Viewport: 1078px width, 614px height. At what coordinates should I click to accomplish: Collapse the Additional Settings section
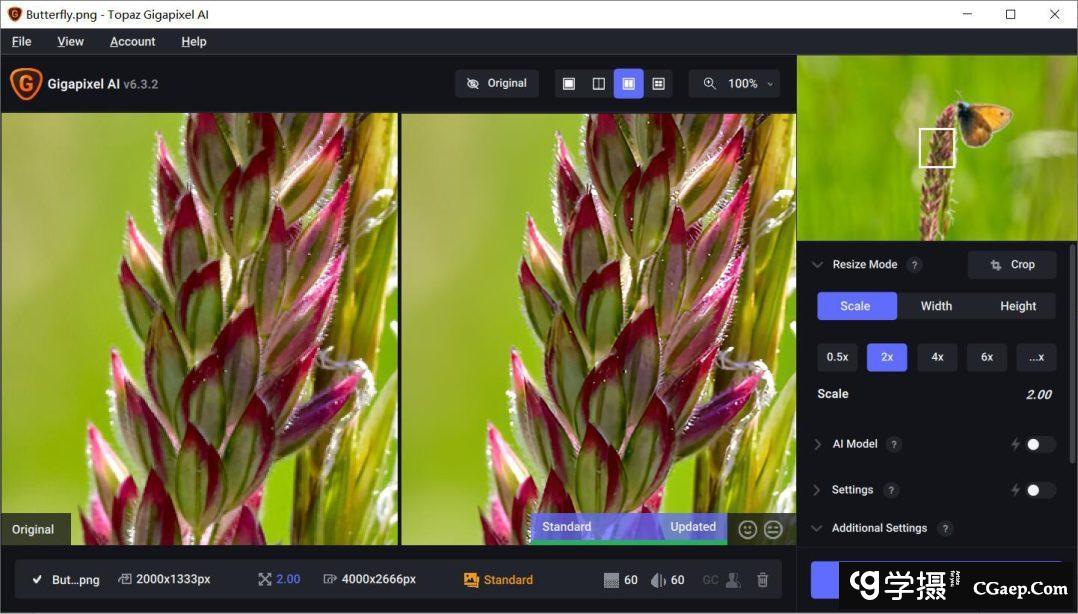pos(817,528)
